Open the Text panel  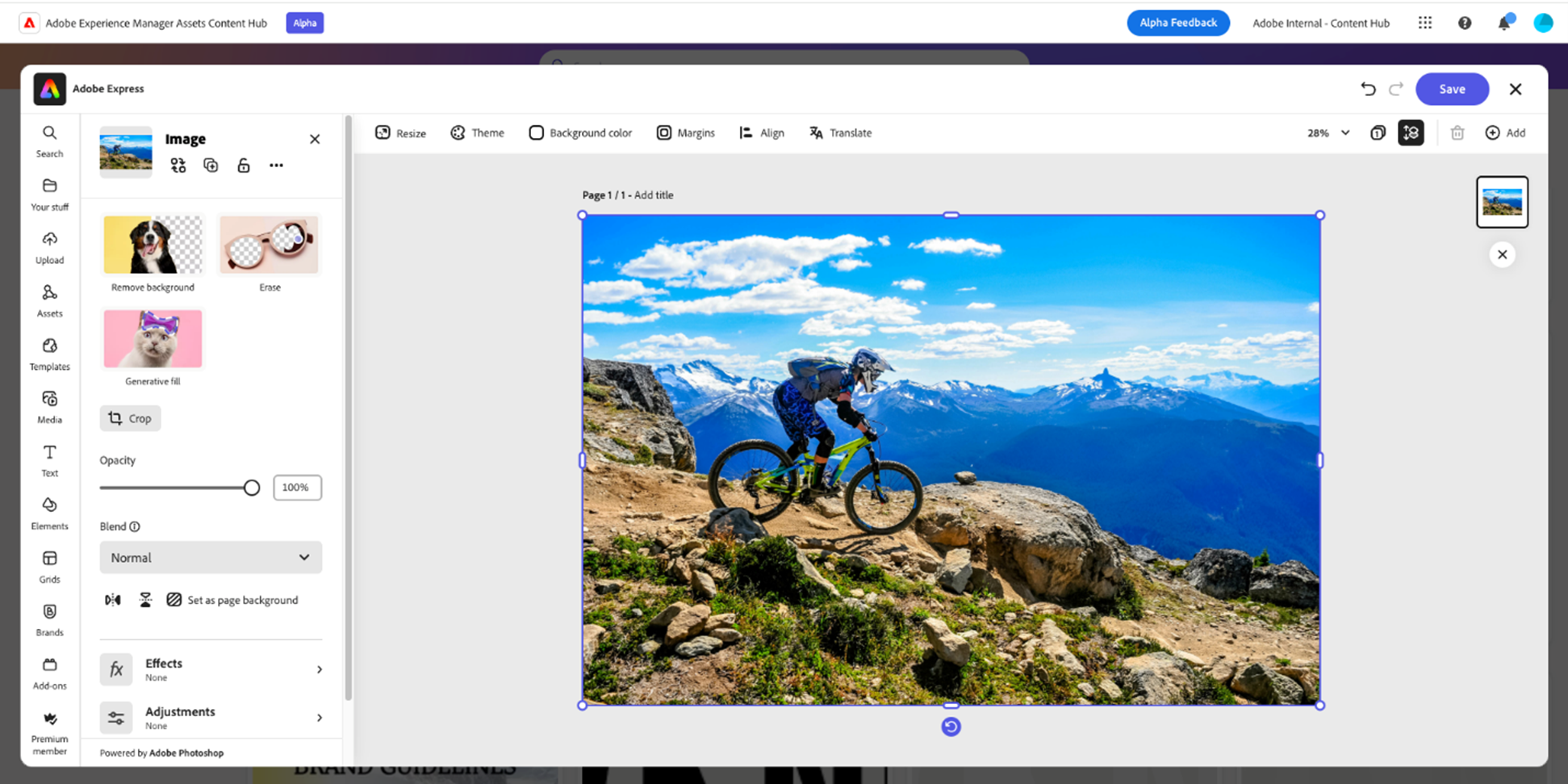[49, 459]
